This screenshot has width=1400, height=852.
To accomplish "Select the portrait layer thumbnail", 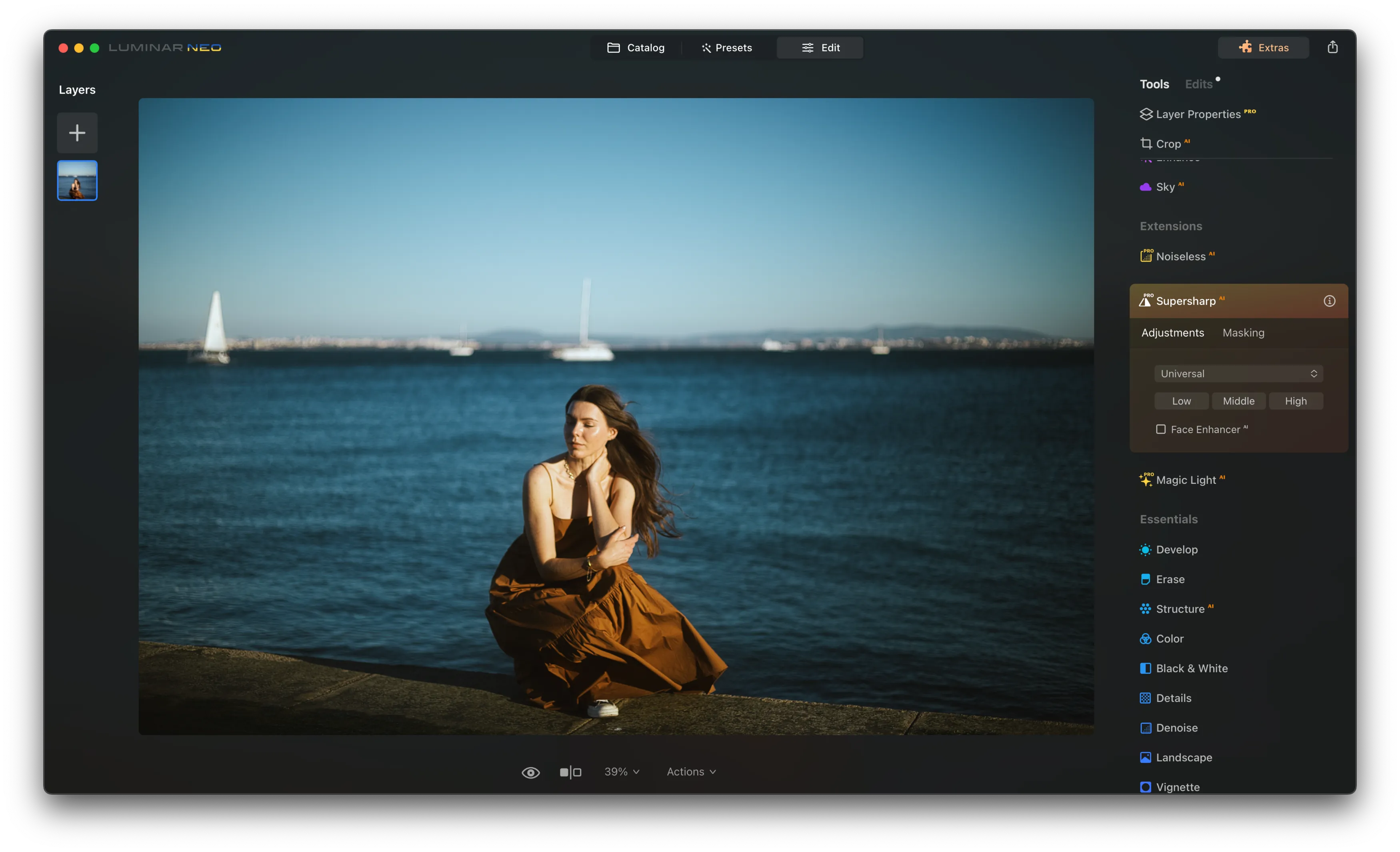I will click(x=77, y=181).
